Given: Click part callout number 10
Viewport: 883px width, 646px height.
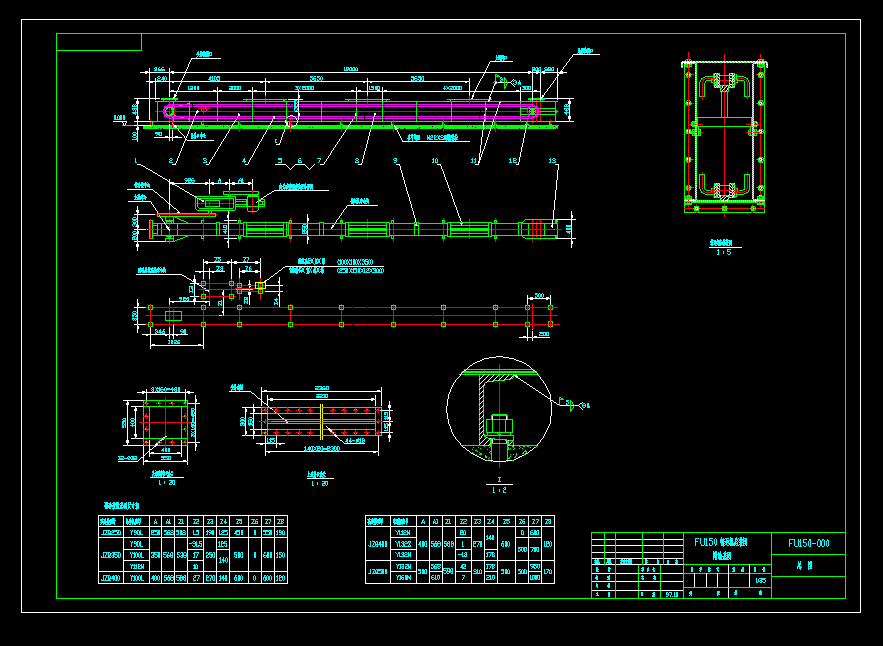Looking at the screenshot, I should coord(435,161).
